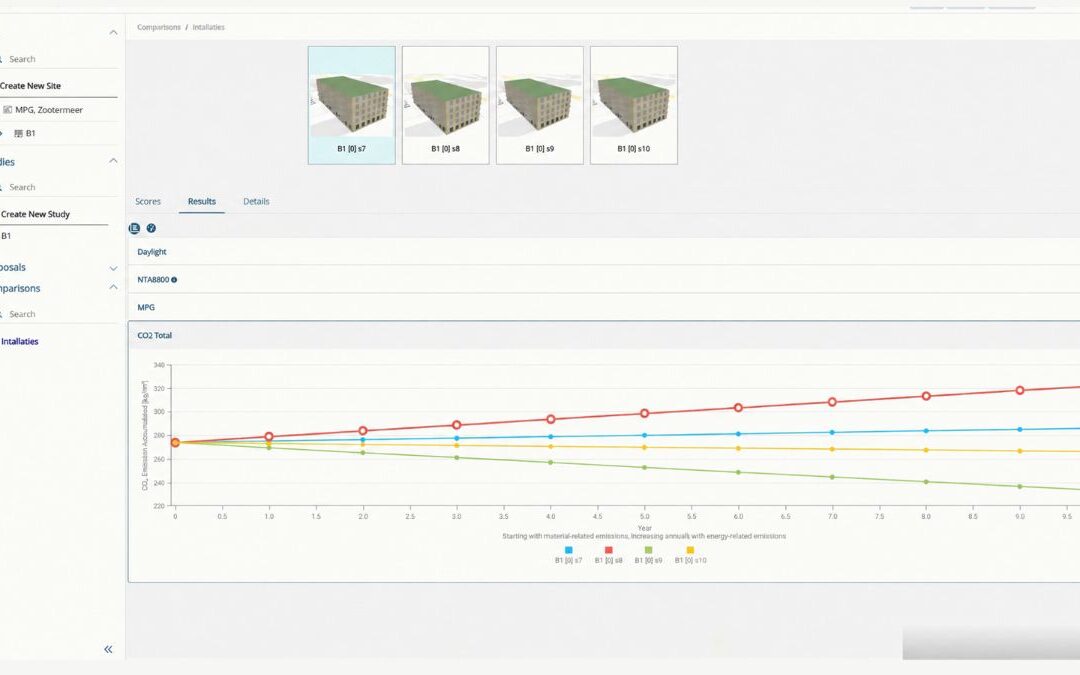The width and height of the screenshot is (1080, 675).
Task: Click the 340 y-axis tick label
Action: click(159, 365)
